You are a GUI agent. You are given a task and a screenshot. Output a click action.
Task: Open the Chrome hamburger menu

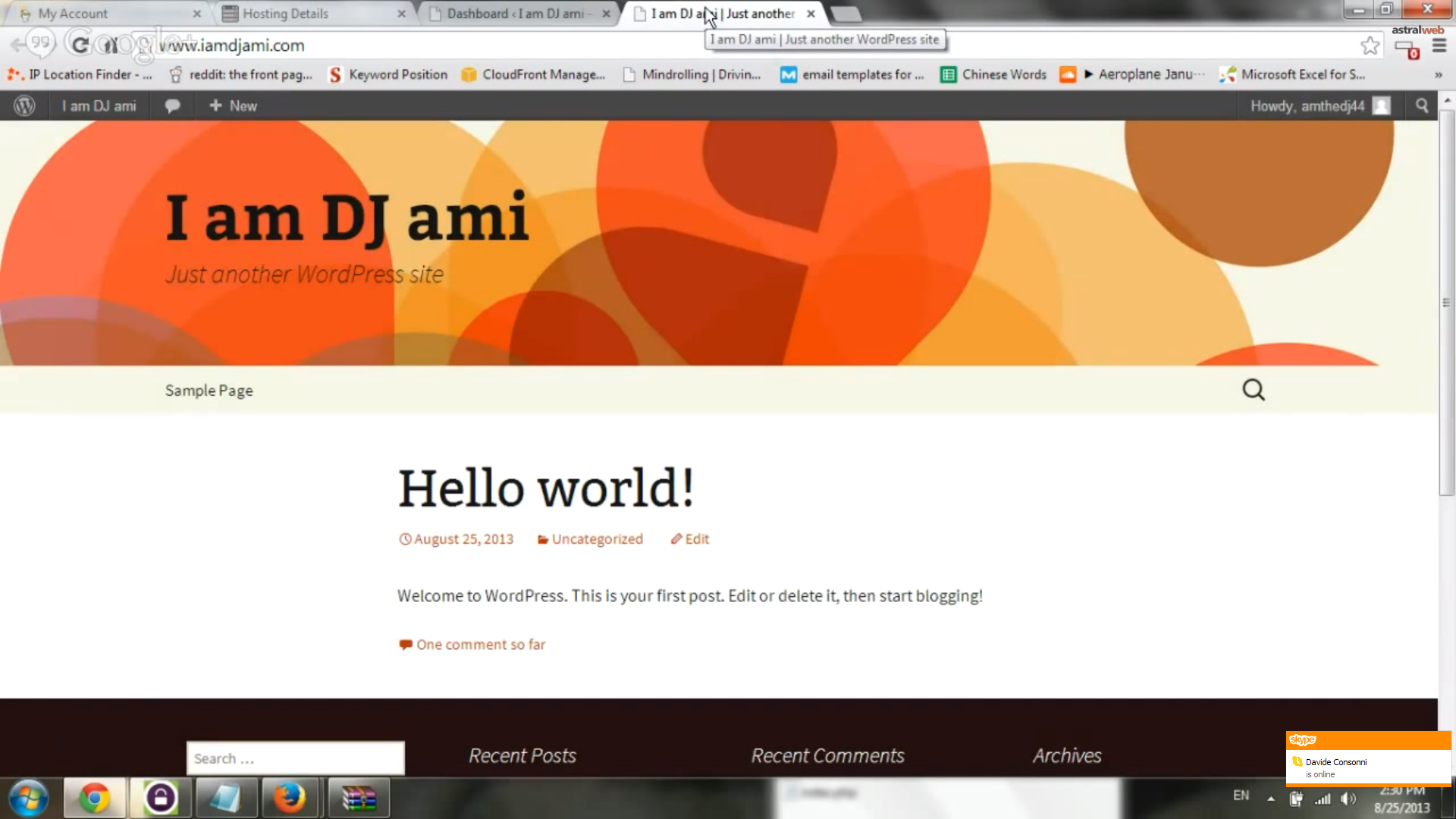click(x=1439, y=45)
